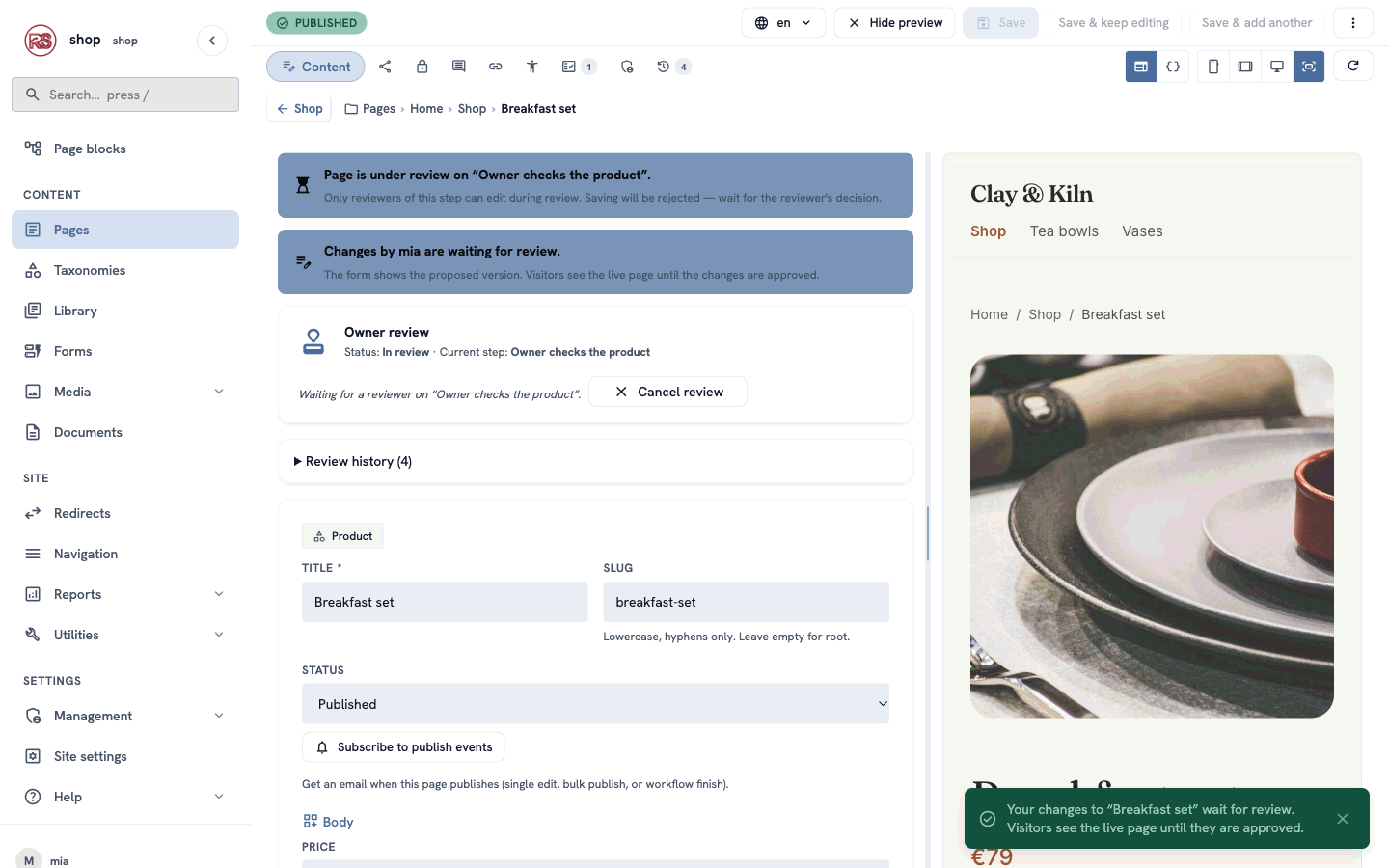Image resolution: width=1389 pixels, height=868 pixels.
Task: Expand the Help sidebar submenu
Action: 219,797
